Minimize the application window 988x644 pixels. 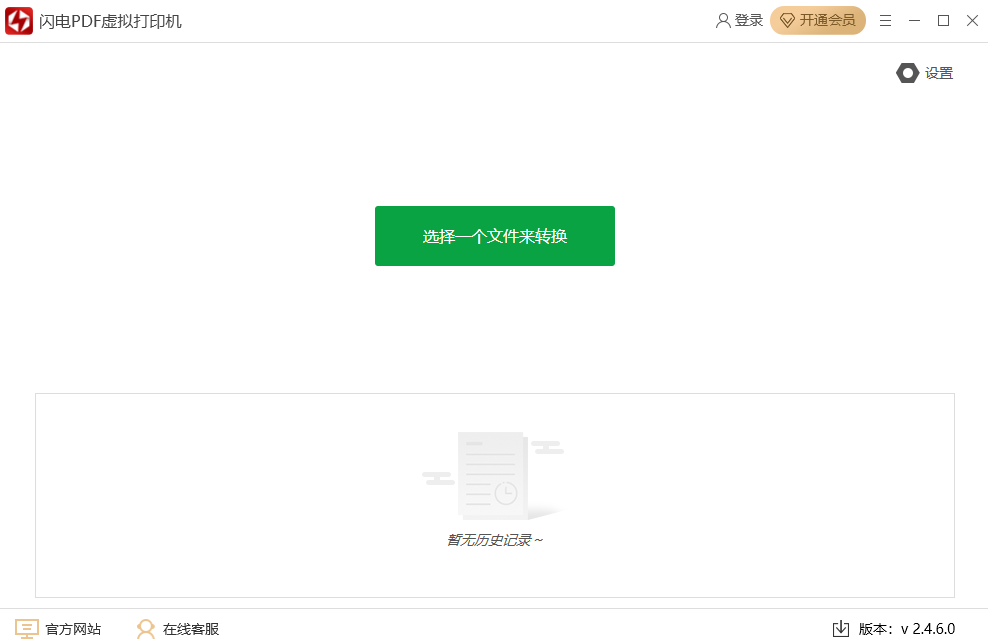(x=914, y=21)
